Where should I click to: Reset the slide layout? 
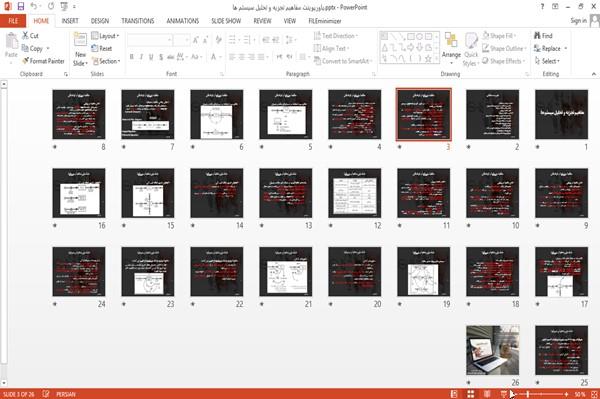pyautogui.click(x=101, y=48)
